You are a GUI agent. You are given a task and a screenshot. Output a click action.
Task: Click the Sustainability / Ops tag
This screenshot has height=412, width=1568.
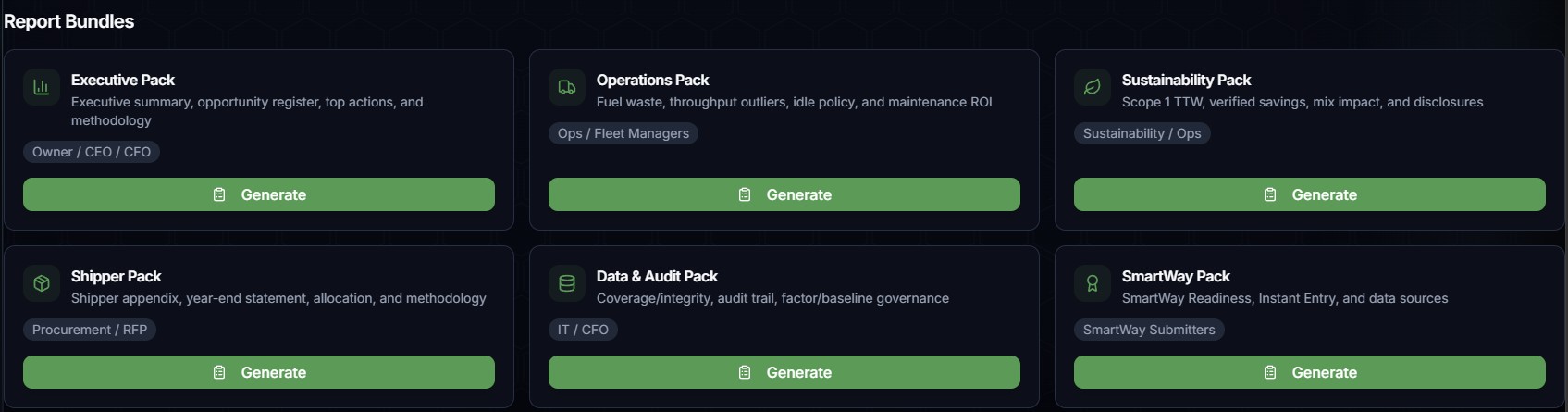tap(1142, 133)
